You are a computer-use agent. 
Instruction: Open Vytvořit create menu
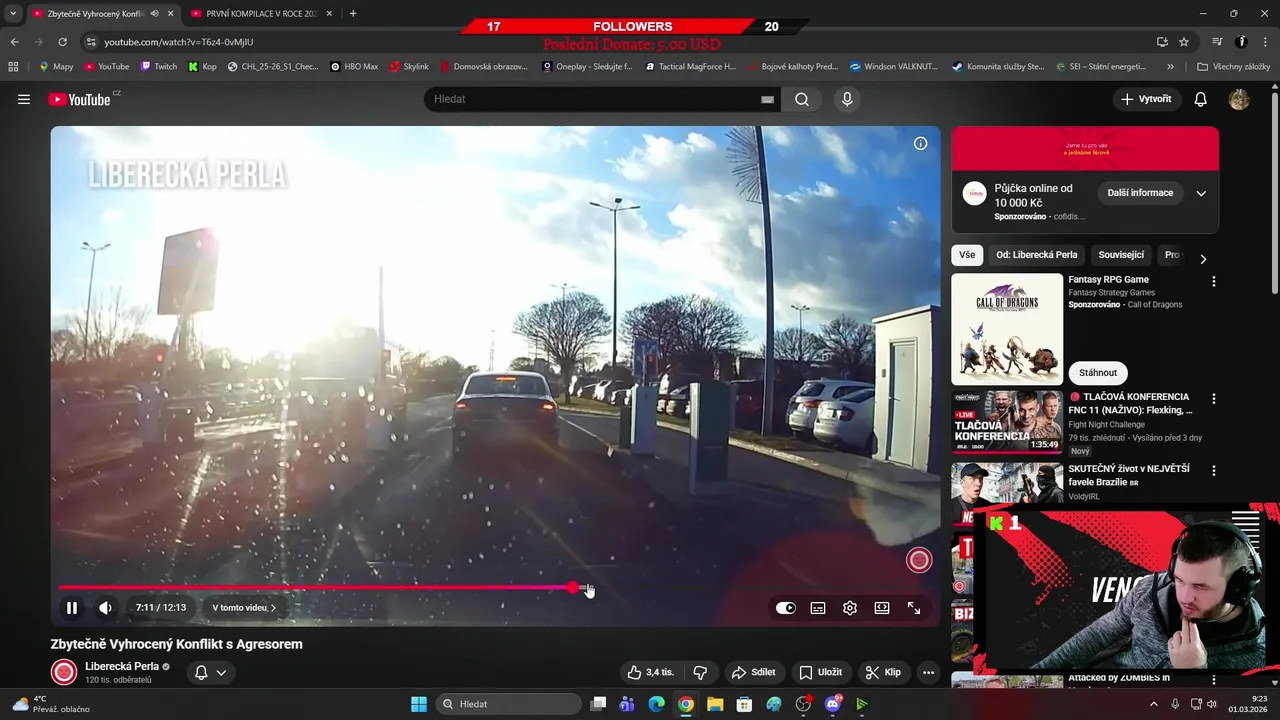pyautogui.click(x=1146, y=99)
